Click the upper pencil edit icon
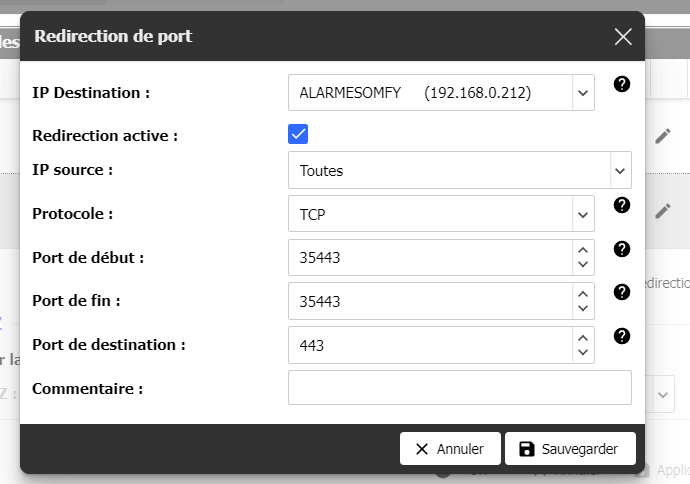This screenshot has width=690, height=484. point(662,136)
